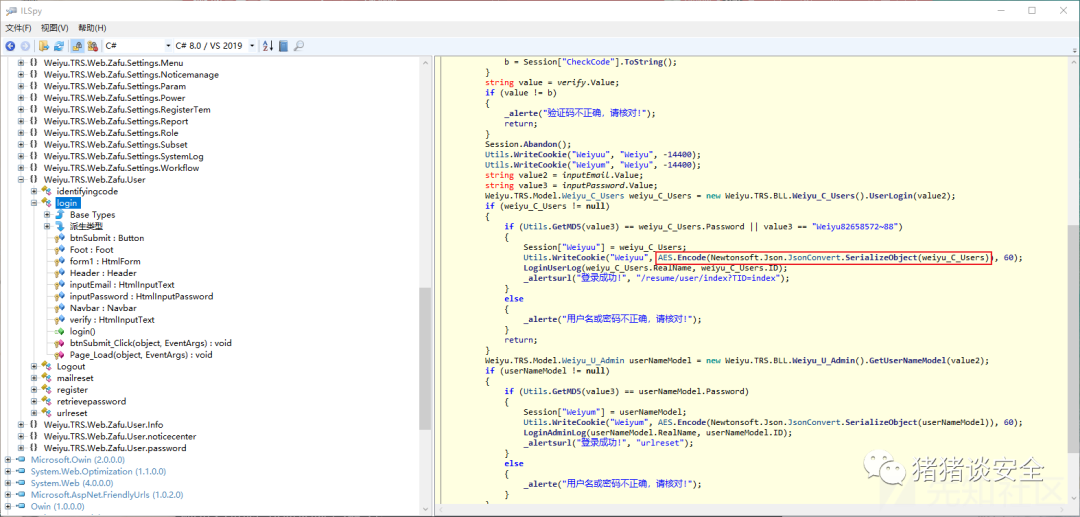The width and height of the screenshot is (1080, 517).
Task: Select the urlreset class
Action: [70, 413]
